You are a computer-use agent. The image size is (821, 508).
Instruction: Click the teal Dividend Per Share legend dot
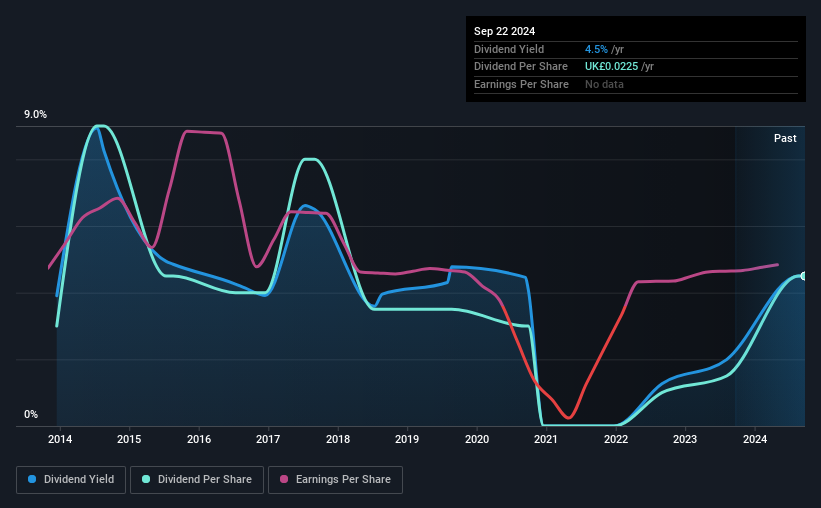coord(146,479)
